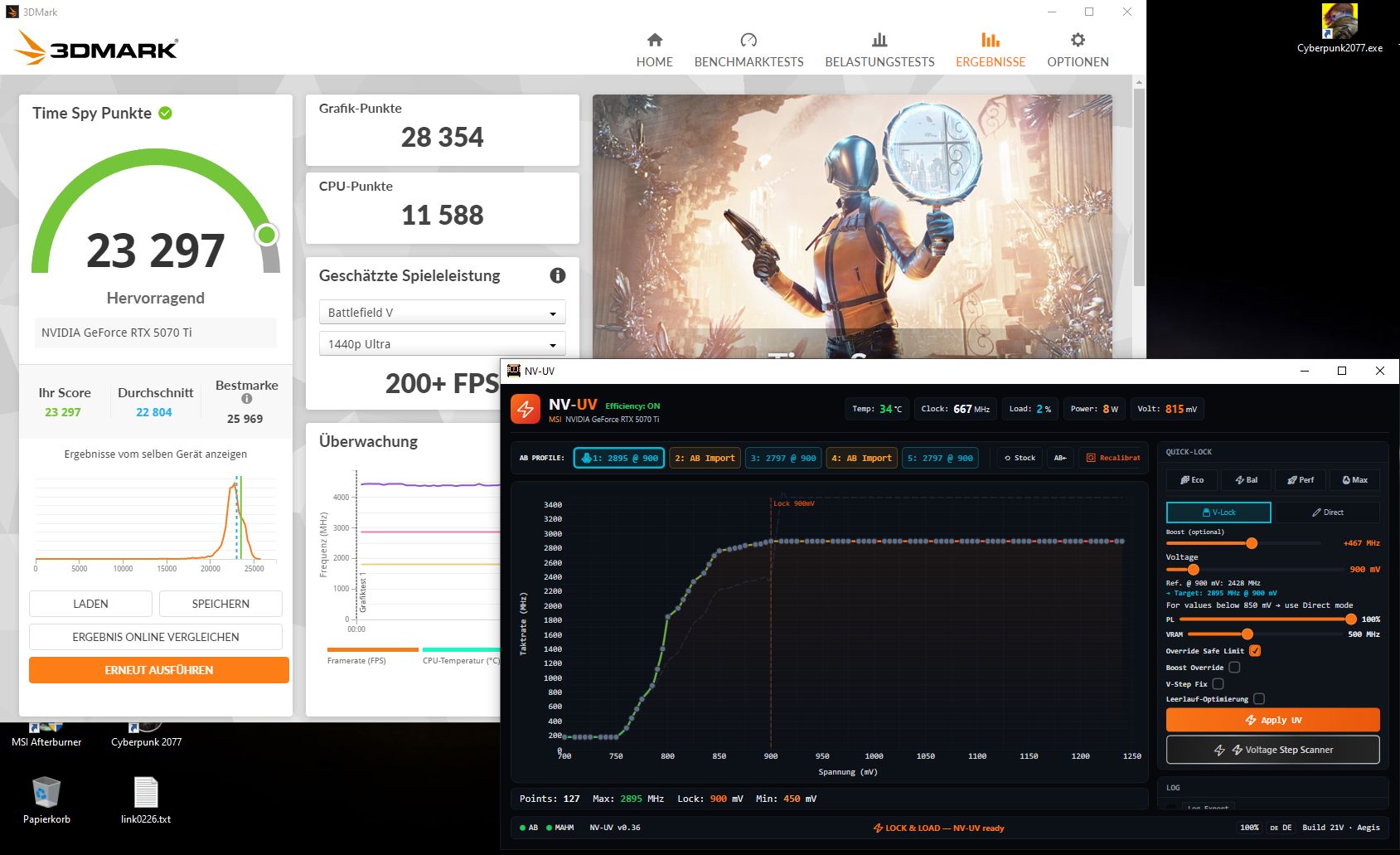Go to BELASTUNGSTESTS in 3DMark
The height and width of the screenshot is (855, 1400).
(879, 51)
